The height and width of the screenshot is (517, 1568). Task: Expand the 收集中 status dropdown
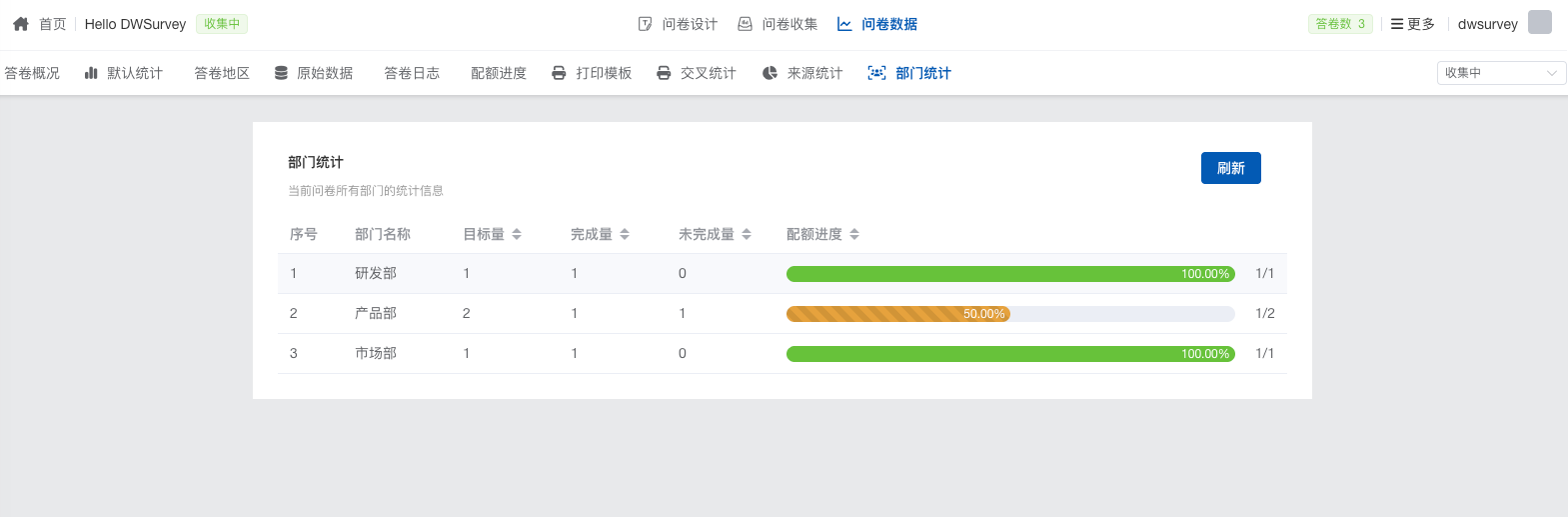click(x=1501, y=73)
